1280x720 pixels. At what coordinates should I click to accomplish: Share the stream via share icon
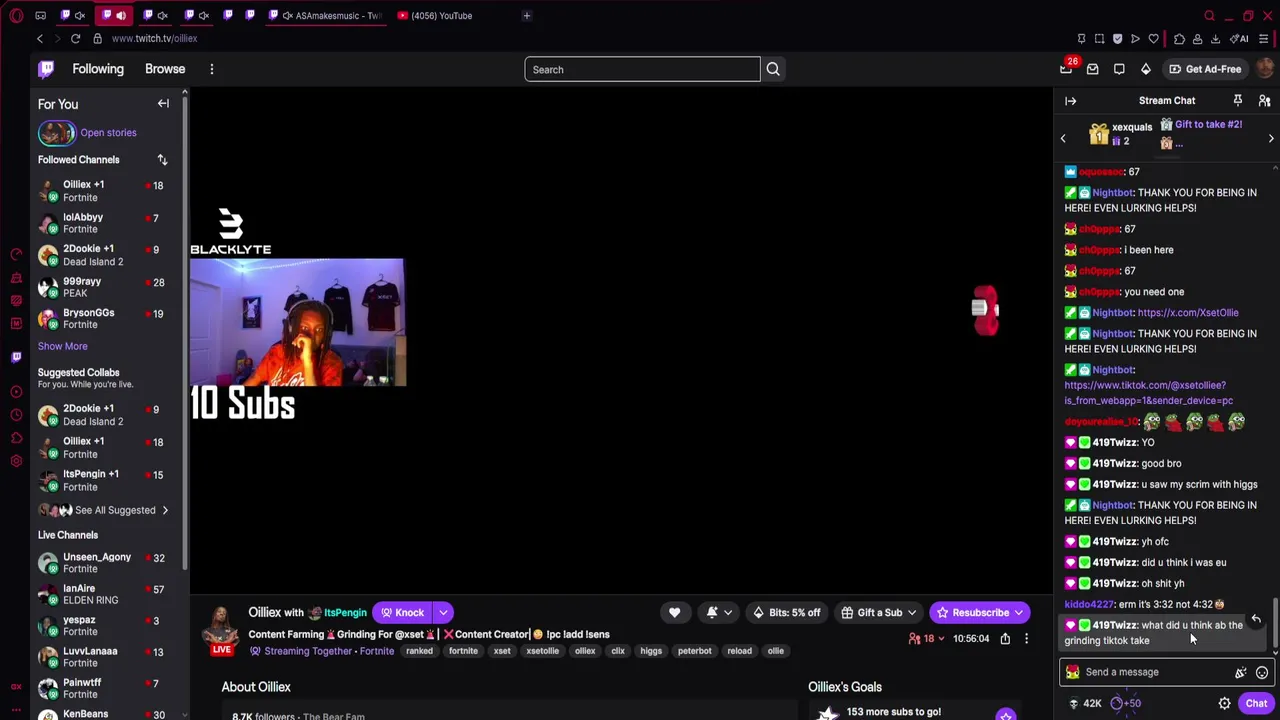(1005, 638)
